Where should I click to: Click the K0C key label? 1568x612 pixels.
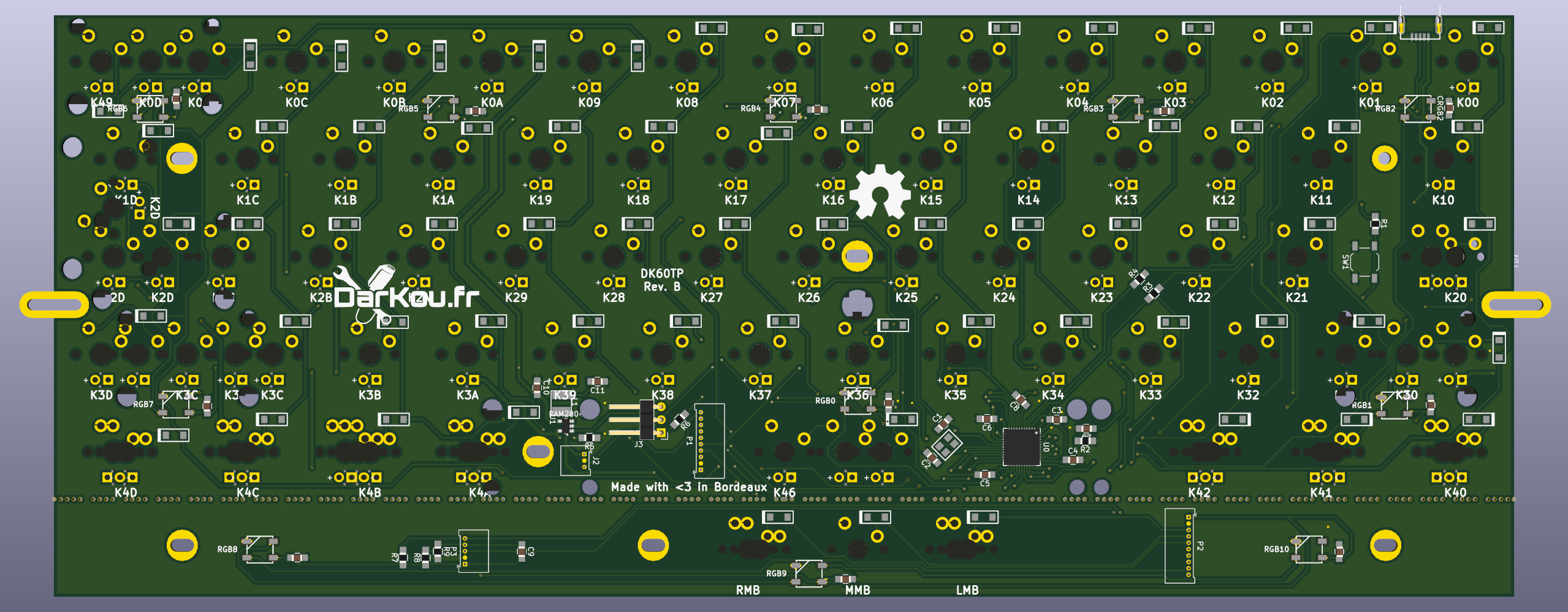pos(297,102)
